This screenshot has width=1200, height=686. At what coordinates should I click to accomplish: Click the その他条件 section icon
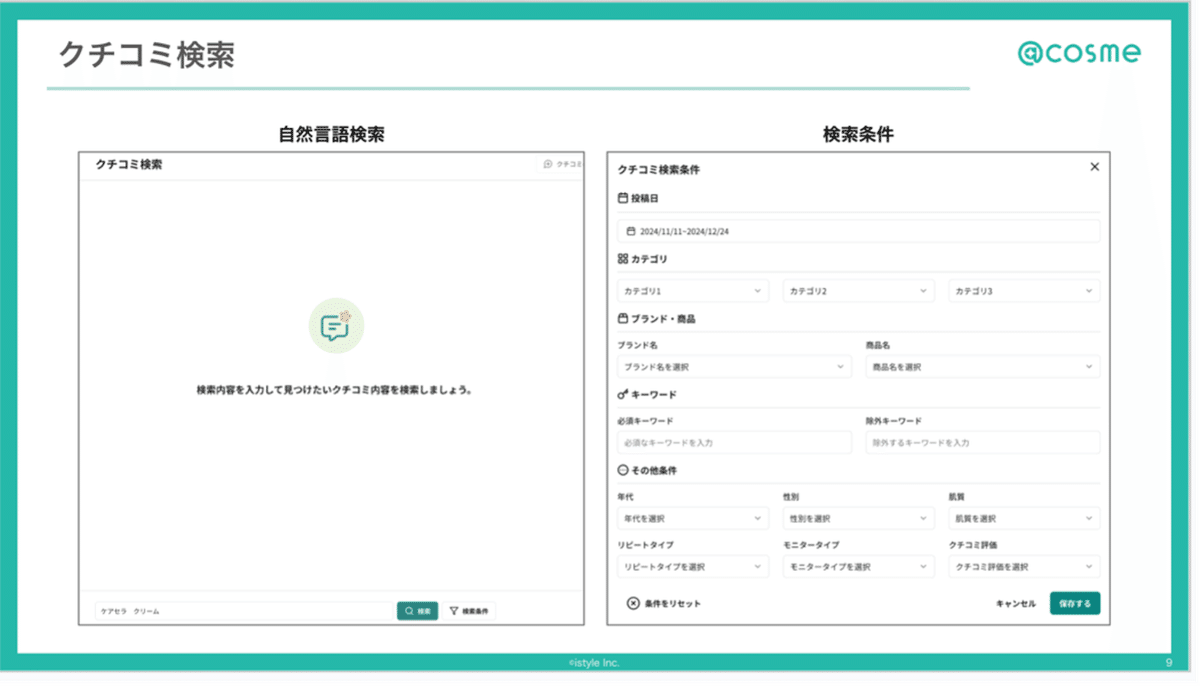(623, 470)
